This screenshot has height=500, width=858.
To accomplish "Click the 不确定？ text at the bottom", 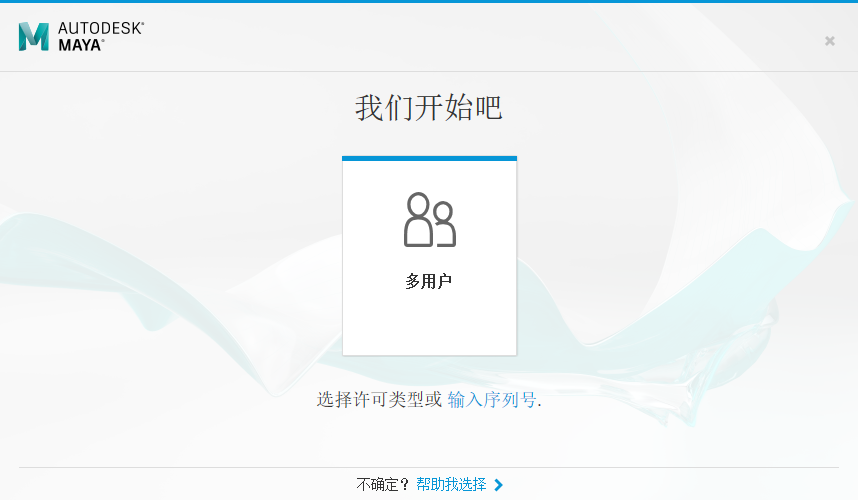I will point(384,485).
